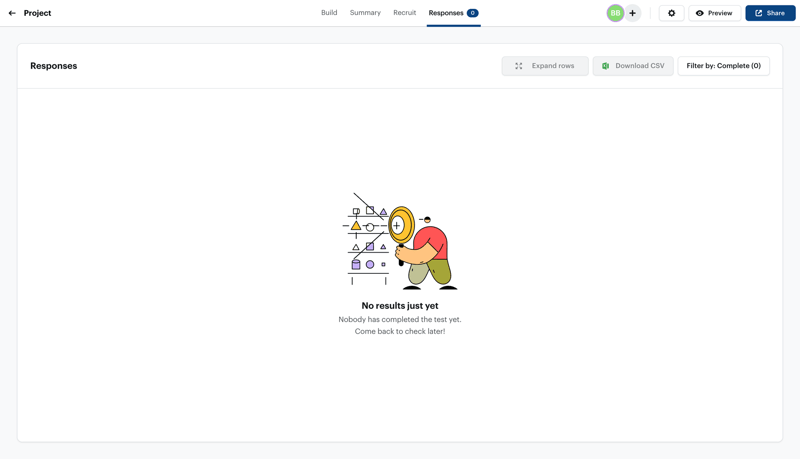Click the Responses count badge showing 0
Screen dimensions: 800x459
(472, 13)
